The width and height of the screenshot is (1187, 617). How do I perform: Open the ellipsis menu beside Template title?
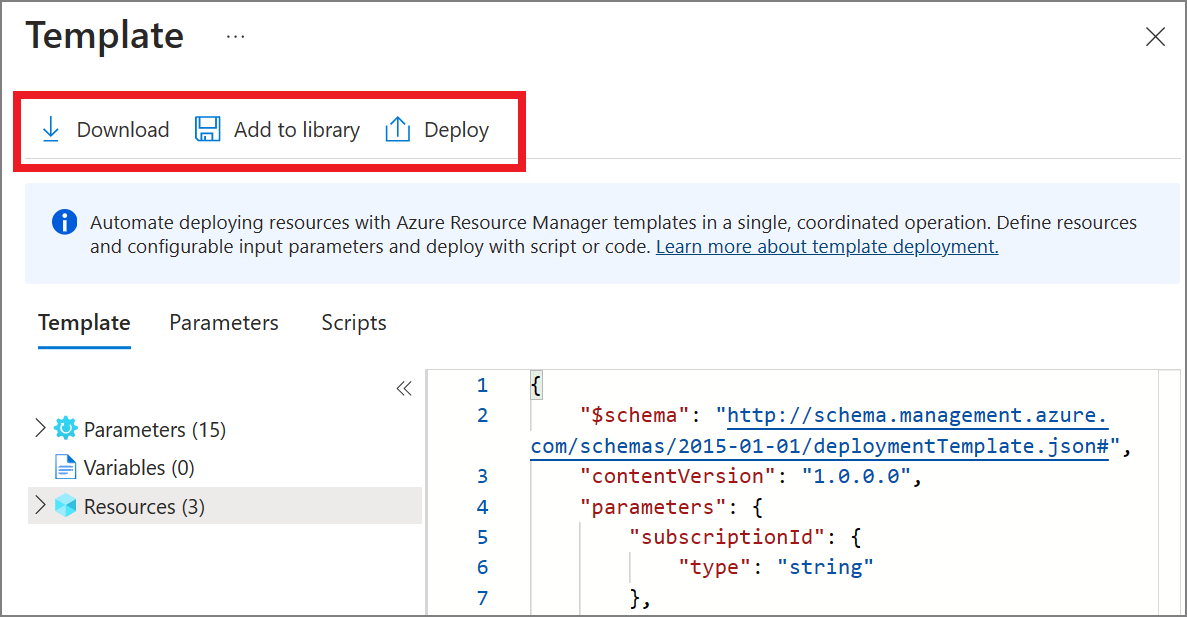coord(235,37)
